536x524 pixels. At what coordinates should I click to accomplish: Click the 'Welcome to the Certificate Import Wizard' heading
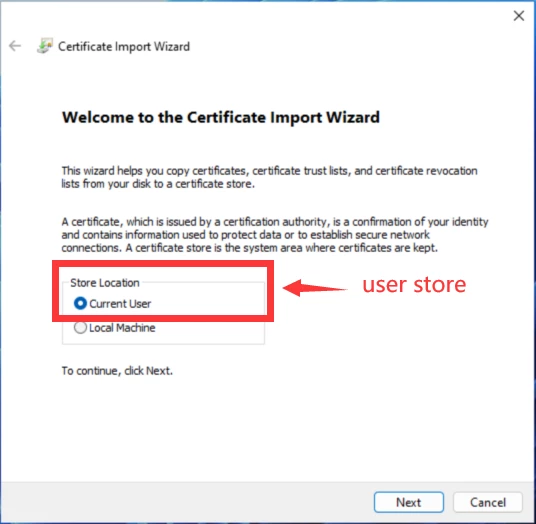pyautogui.click(x=221, y=117)
